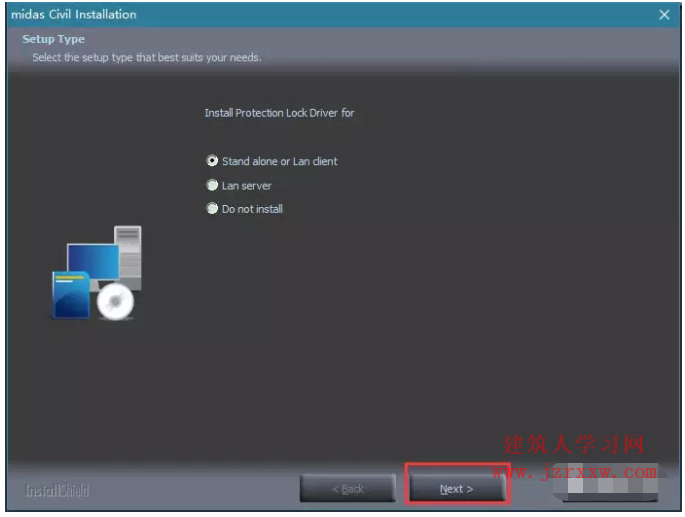Viewport: 685px width, 517px height.
Task: Click the installer computer and disc graphic
Action: (97, 273)
